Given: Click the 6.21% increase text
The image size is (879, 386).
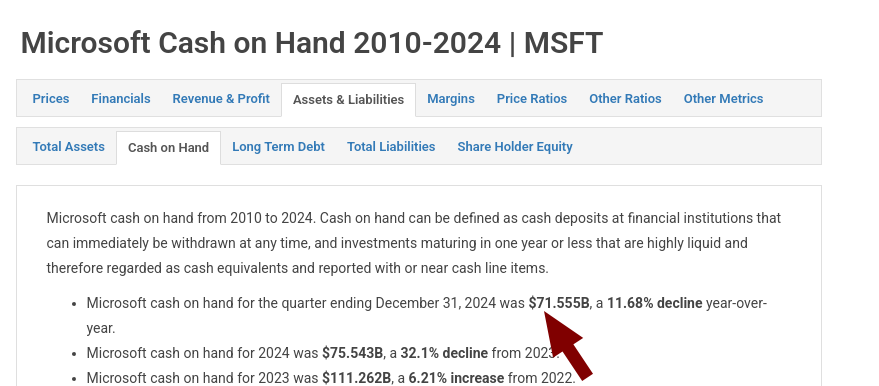Looking at the screenshot, I should (x=456, y=378).
